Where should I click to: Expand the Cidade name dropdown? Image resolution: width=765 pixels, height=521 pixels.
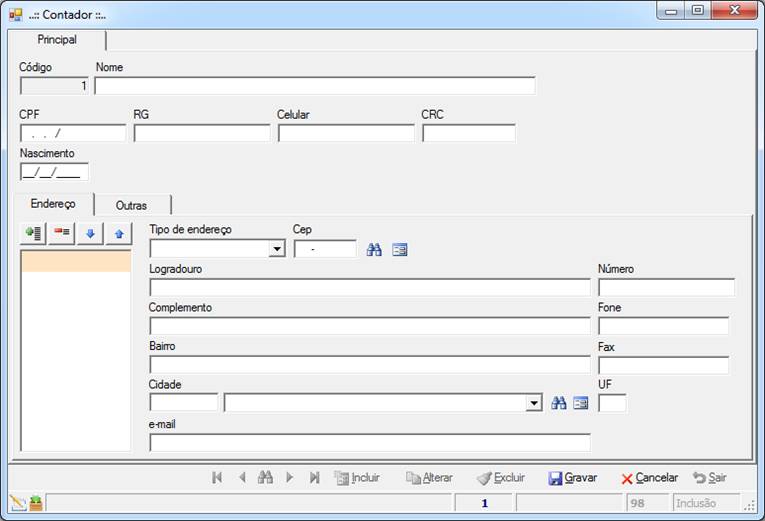534,403
